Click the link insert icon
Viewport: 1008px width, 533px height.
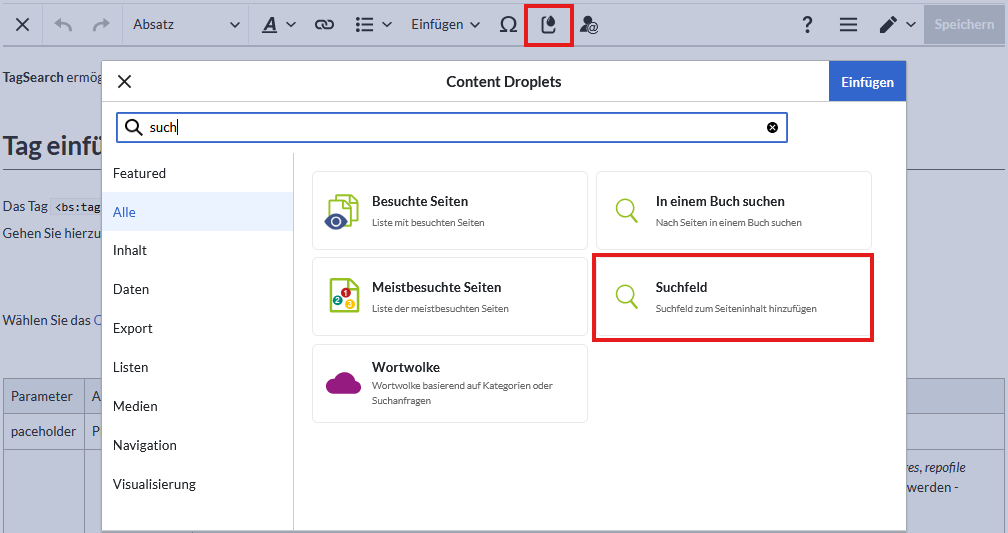click(324, 25)
